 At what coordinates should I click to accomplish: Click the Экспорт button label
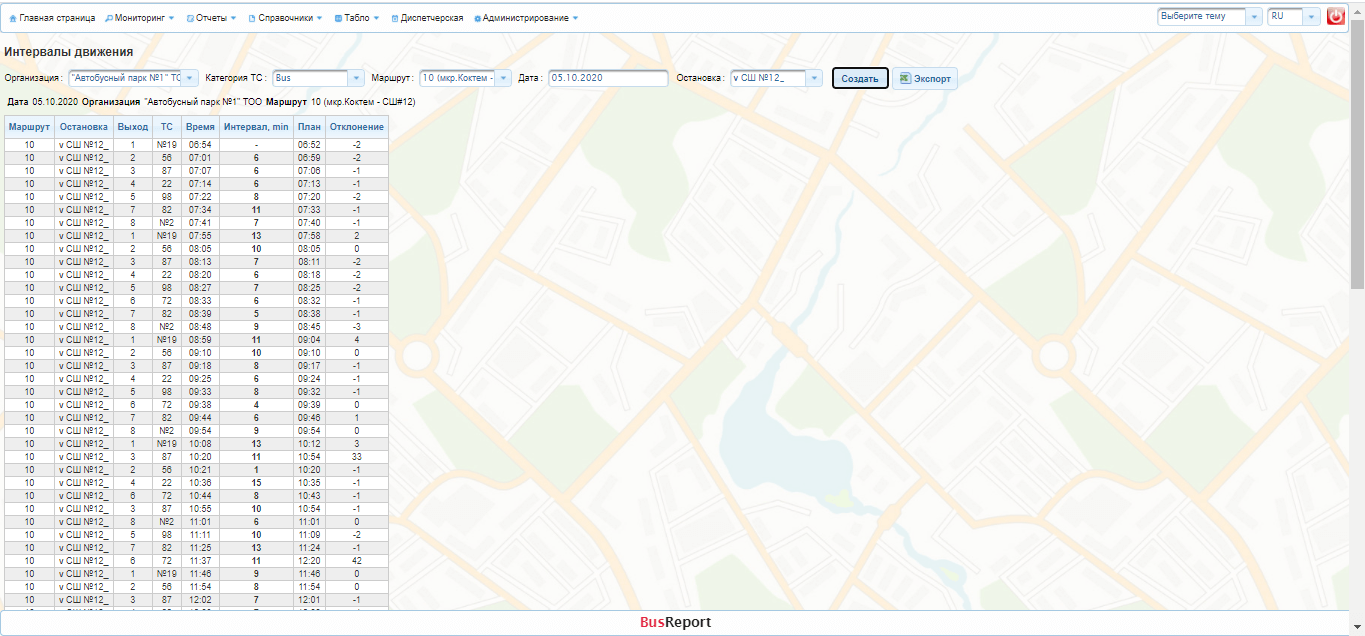point(932,79)
